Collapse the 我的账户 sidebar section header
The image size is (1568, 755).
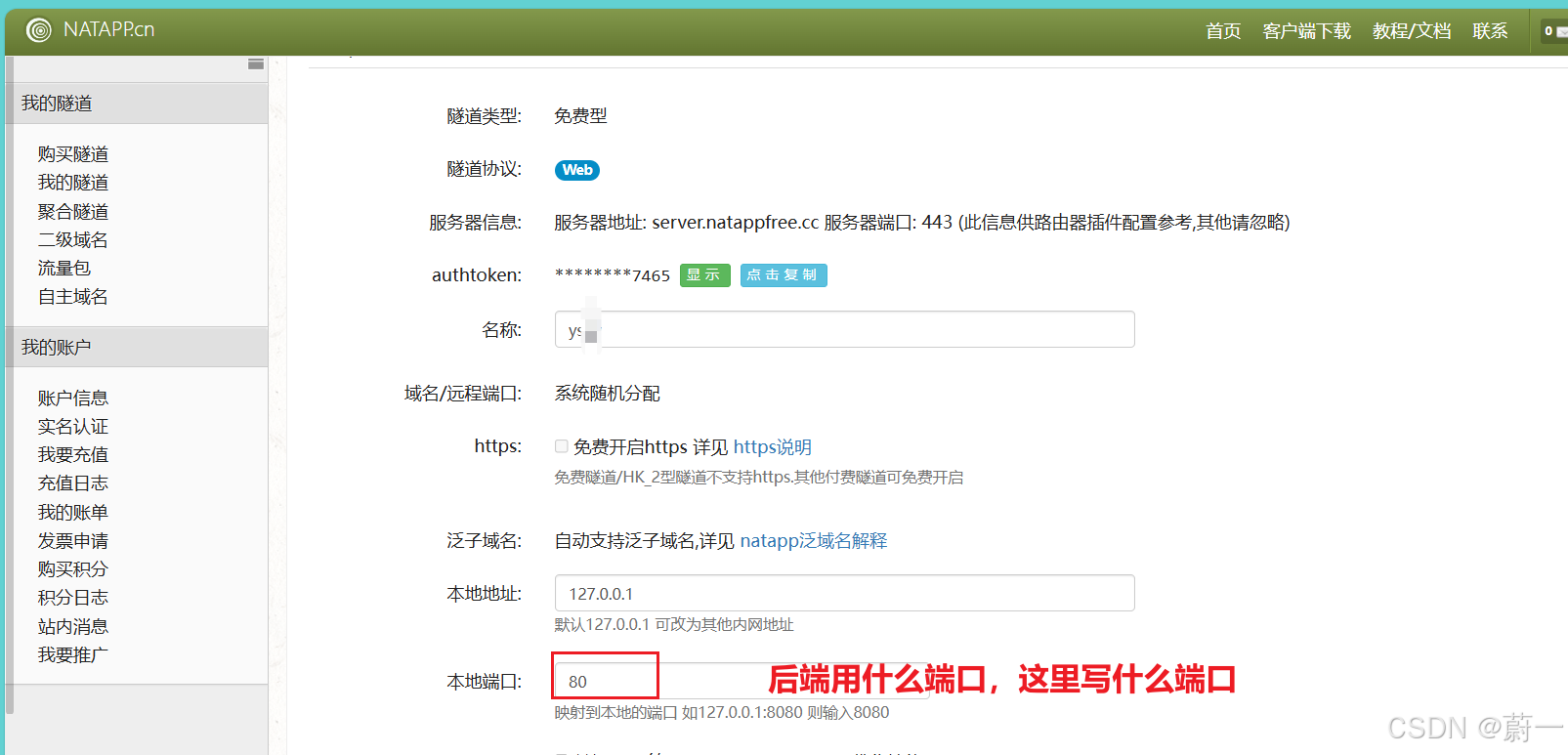pos(137,348)
